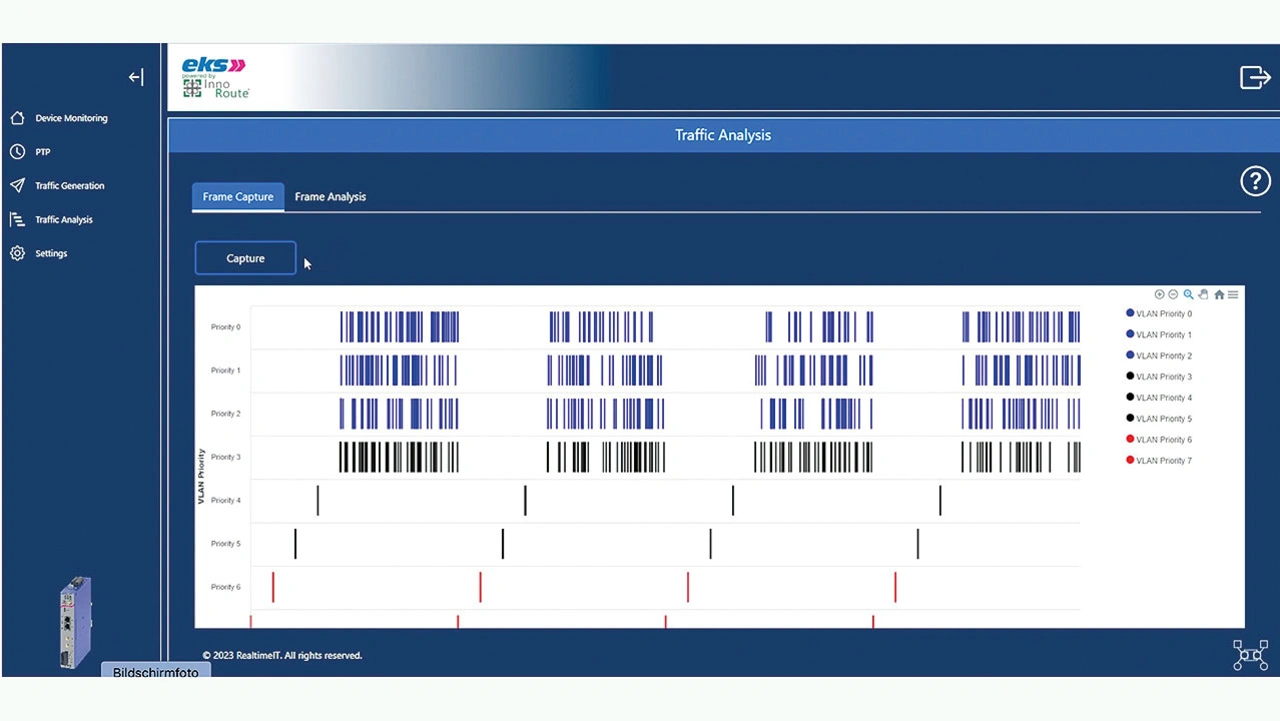The image size is (1280, 721).
Task: Click the red VLAN Priority 7 legend marker
Action: tap(1130, 460)
